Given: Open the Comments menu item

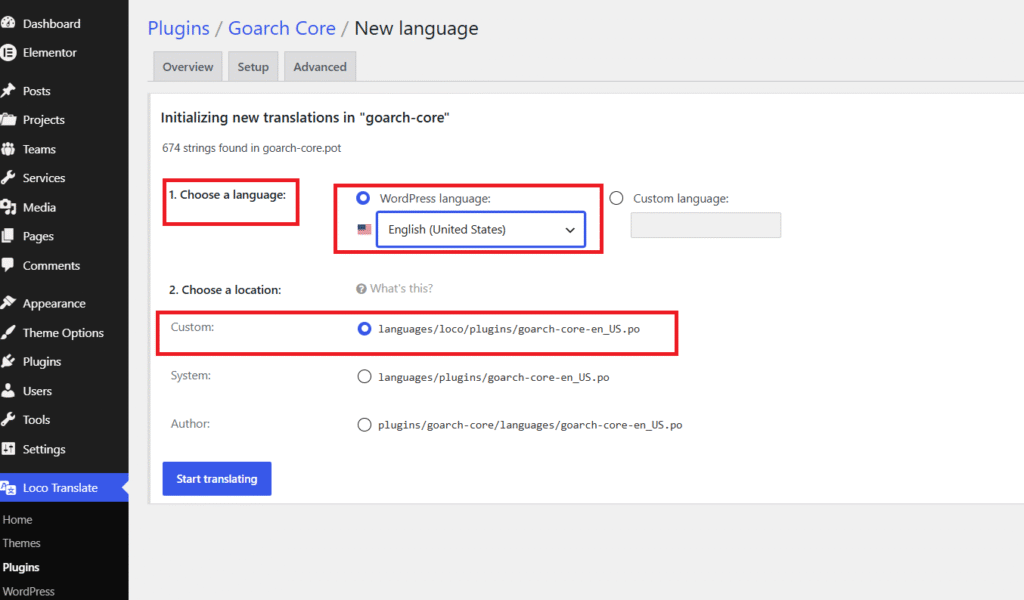Looking at the screenshot, I should [52, 265].
